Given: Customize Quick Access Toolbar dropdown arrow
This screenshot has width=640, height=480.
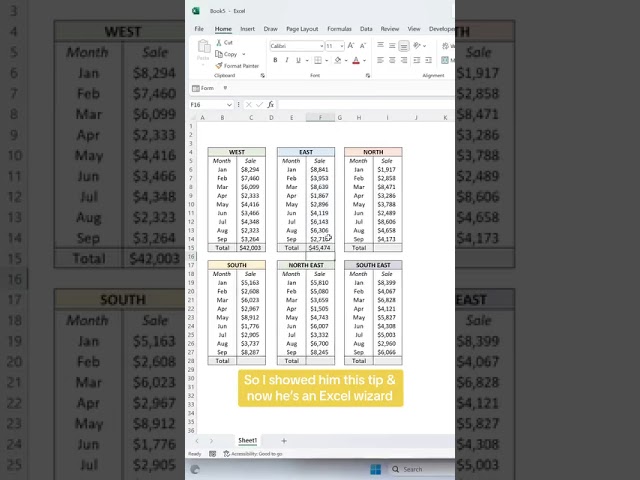Looking at the screenshot, I should (225, 88).
